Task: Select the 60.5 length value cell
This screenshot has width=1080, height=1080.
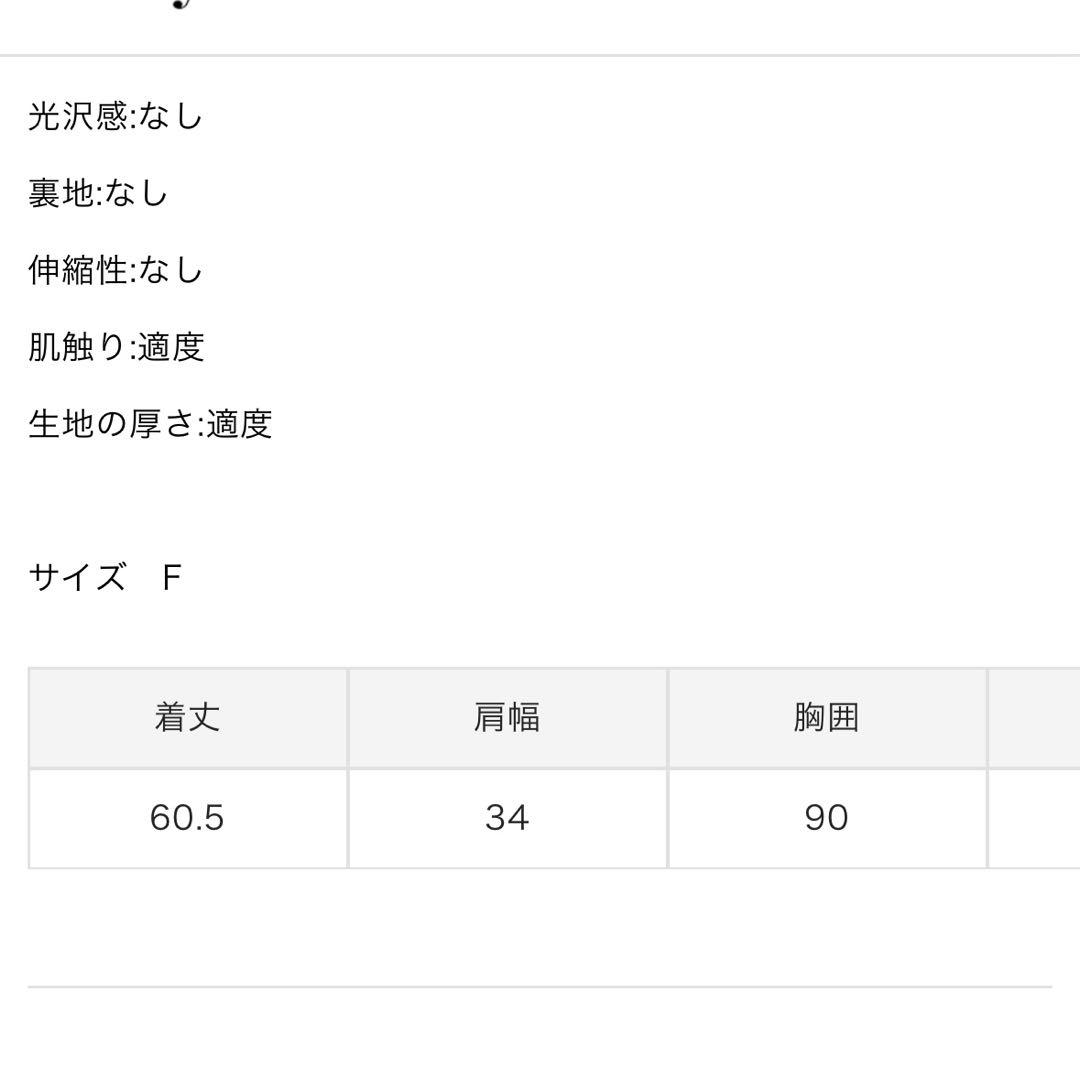Action: (188, 818)
